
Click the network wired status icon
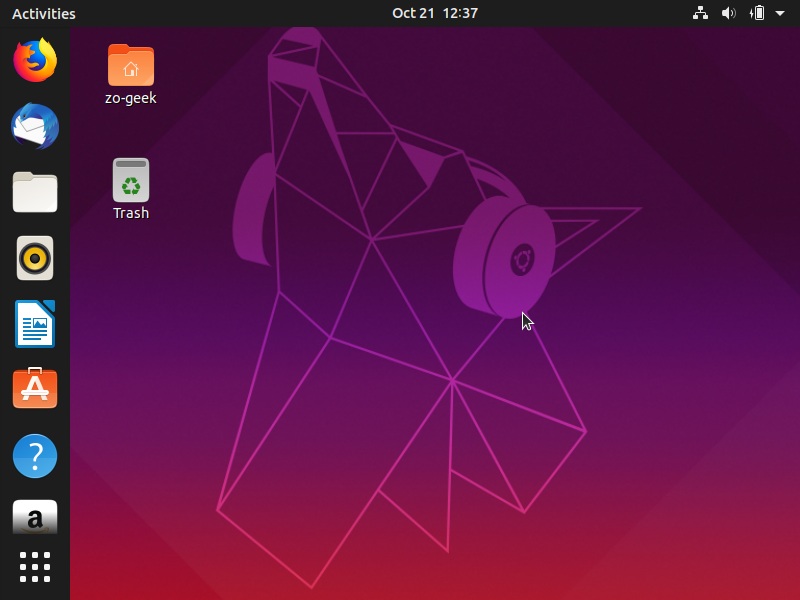click(x=700, y=13)
